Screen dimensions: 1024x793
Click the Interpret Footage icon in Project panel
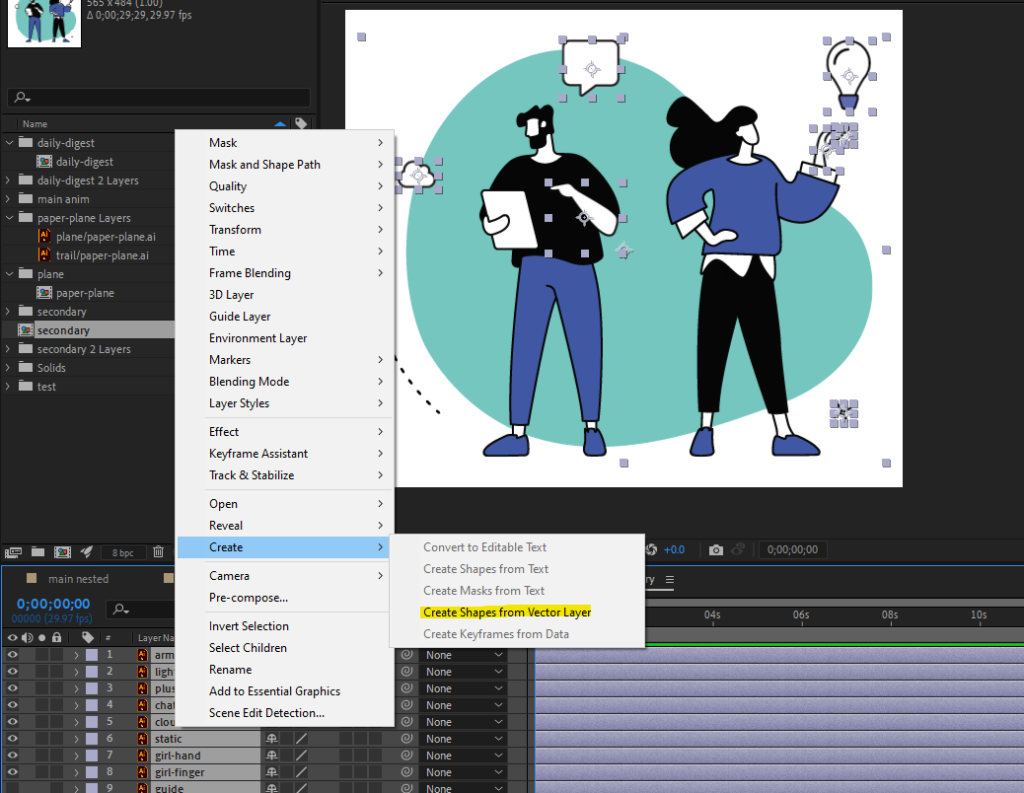pos(13,551)
